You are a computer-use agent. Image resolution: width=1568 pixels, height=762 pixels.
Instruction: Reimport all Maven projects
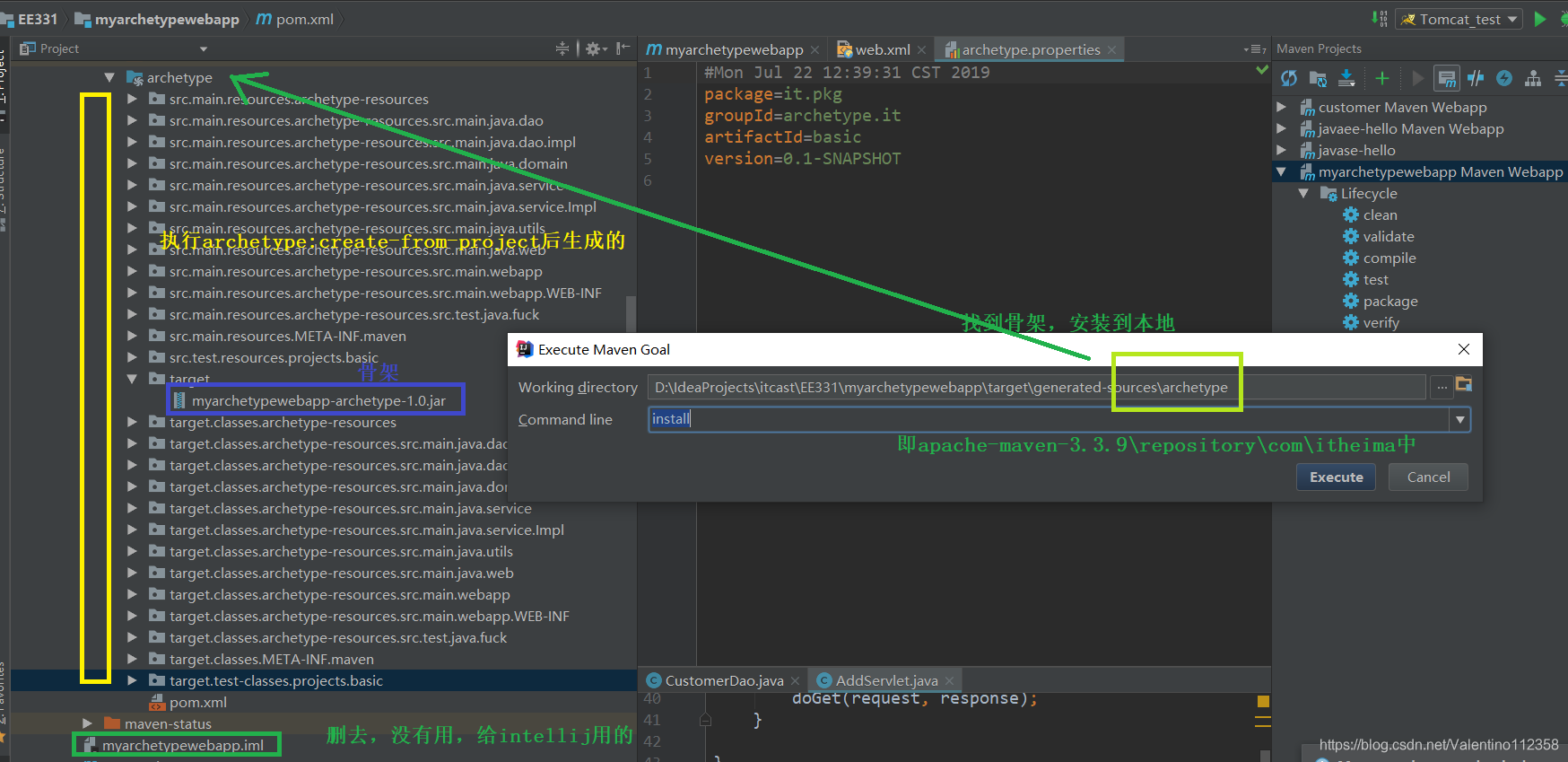coord(1289,79)
